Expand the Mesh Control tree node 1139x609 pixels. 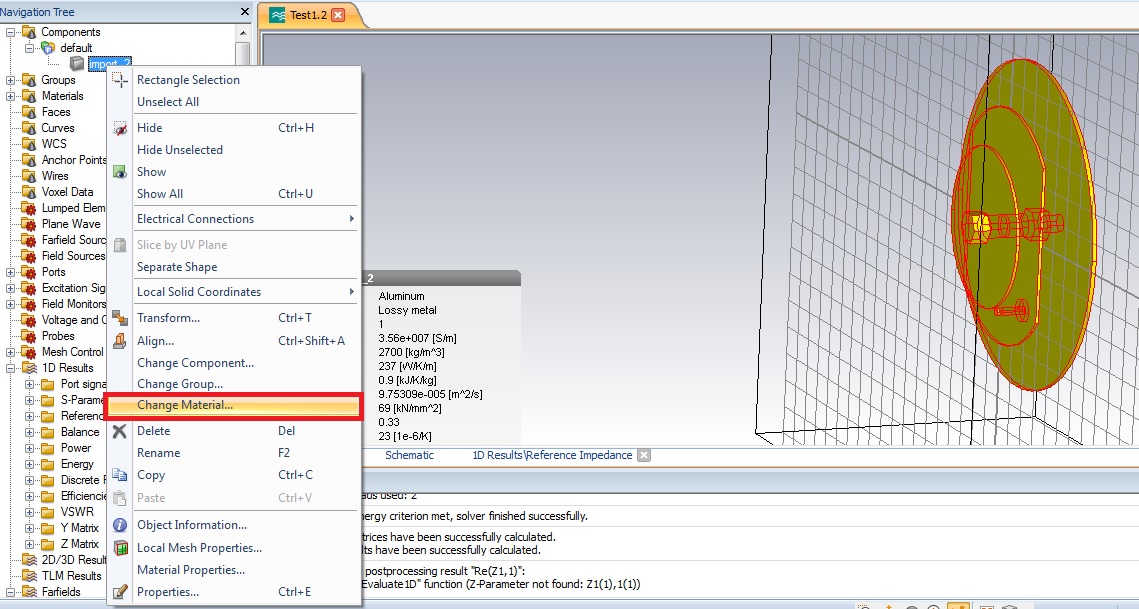tap(10, 352)
